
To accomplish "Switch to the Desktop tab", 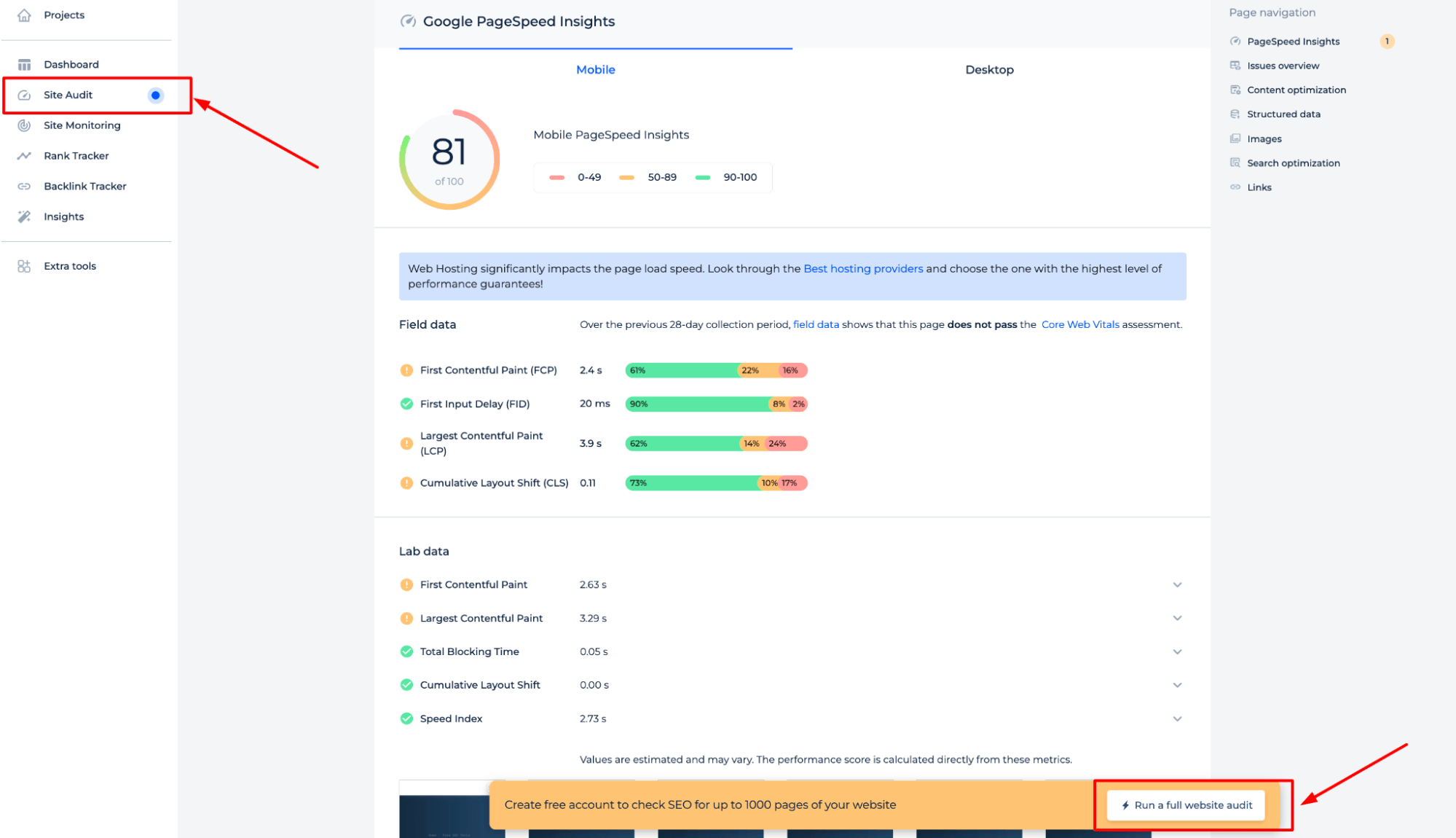I will 989,70.
